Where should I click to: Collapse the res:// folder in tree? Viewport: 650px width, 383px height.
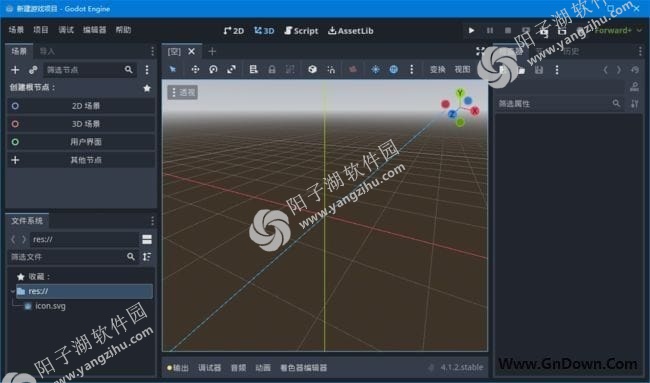tap(12, 291)
